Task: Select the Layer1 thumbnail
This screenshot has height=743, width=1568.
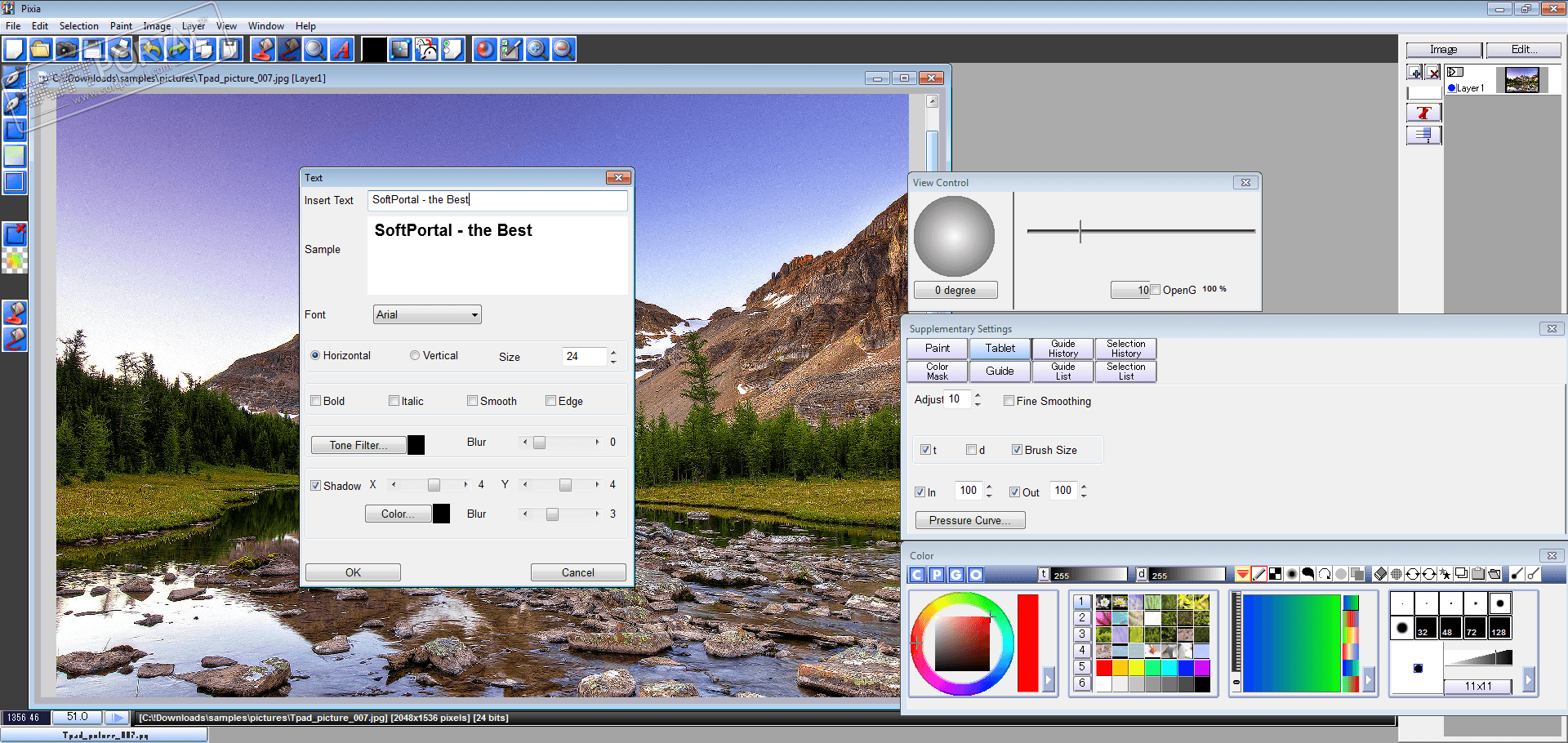Action: click(1522, 80)
